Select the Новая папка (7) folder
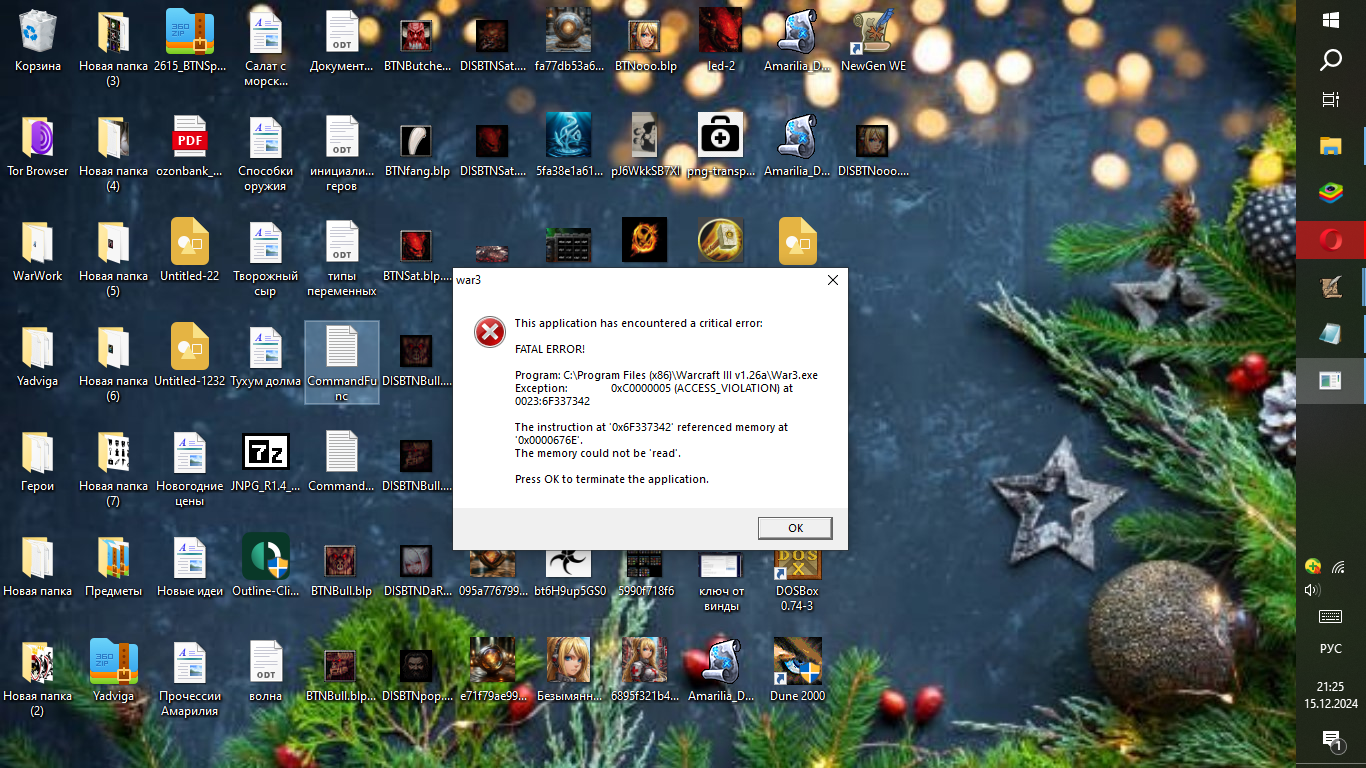 (x=114, y=470)
